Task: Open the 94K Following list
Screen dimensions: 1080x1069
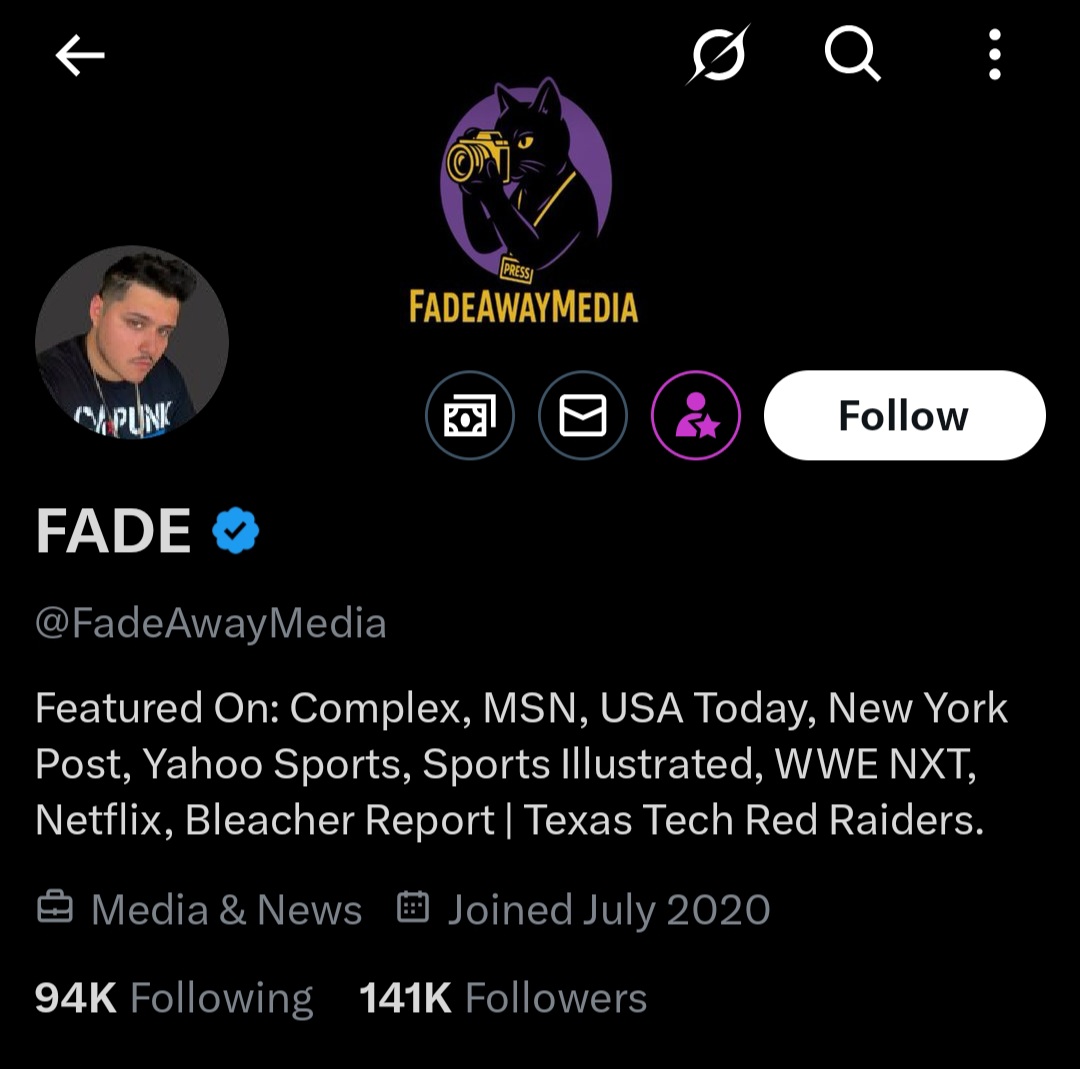Action: pyautogui.click(x=174, y=998)
